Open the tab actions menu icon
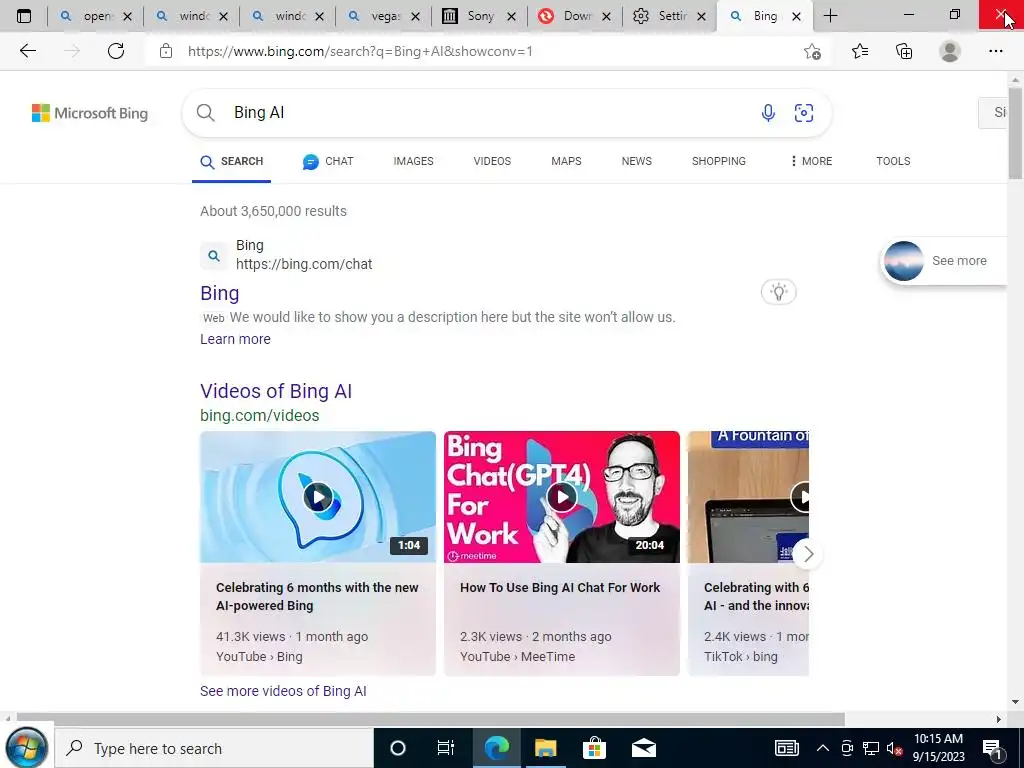This screenshot has height=768, width=1024. pyautogui.click(x=24, y=16)
